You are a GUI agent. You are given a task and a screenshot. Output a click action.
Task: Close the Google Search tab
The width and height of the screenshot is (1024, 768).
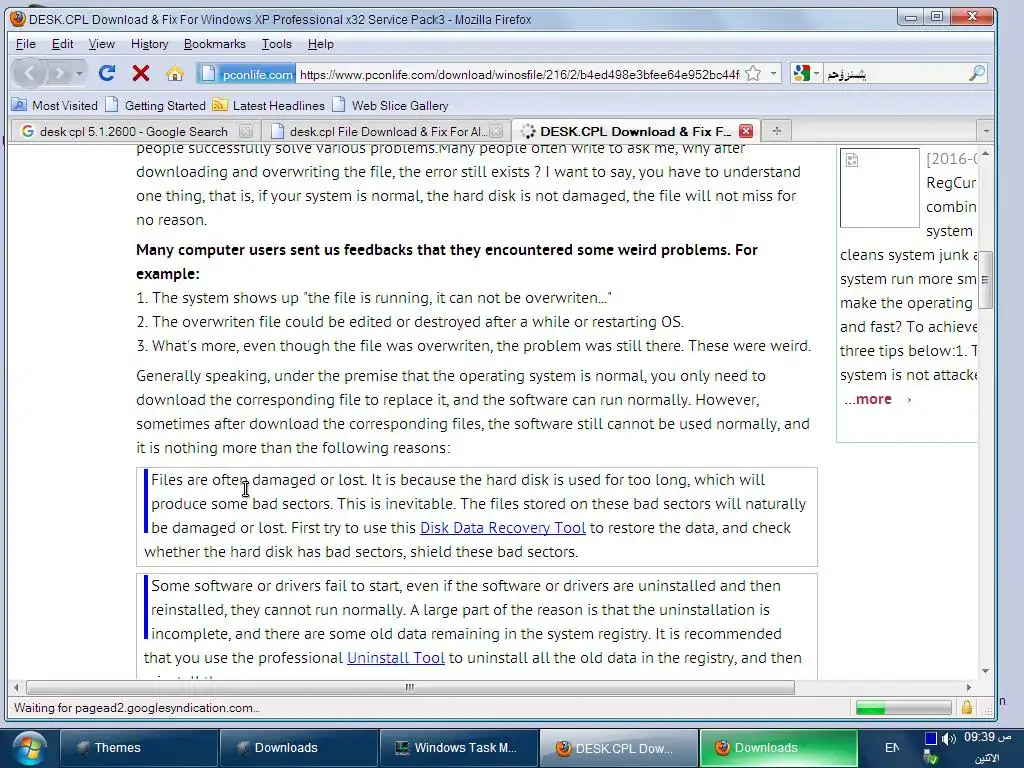click(246, 131)
